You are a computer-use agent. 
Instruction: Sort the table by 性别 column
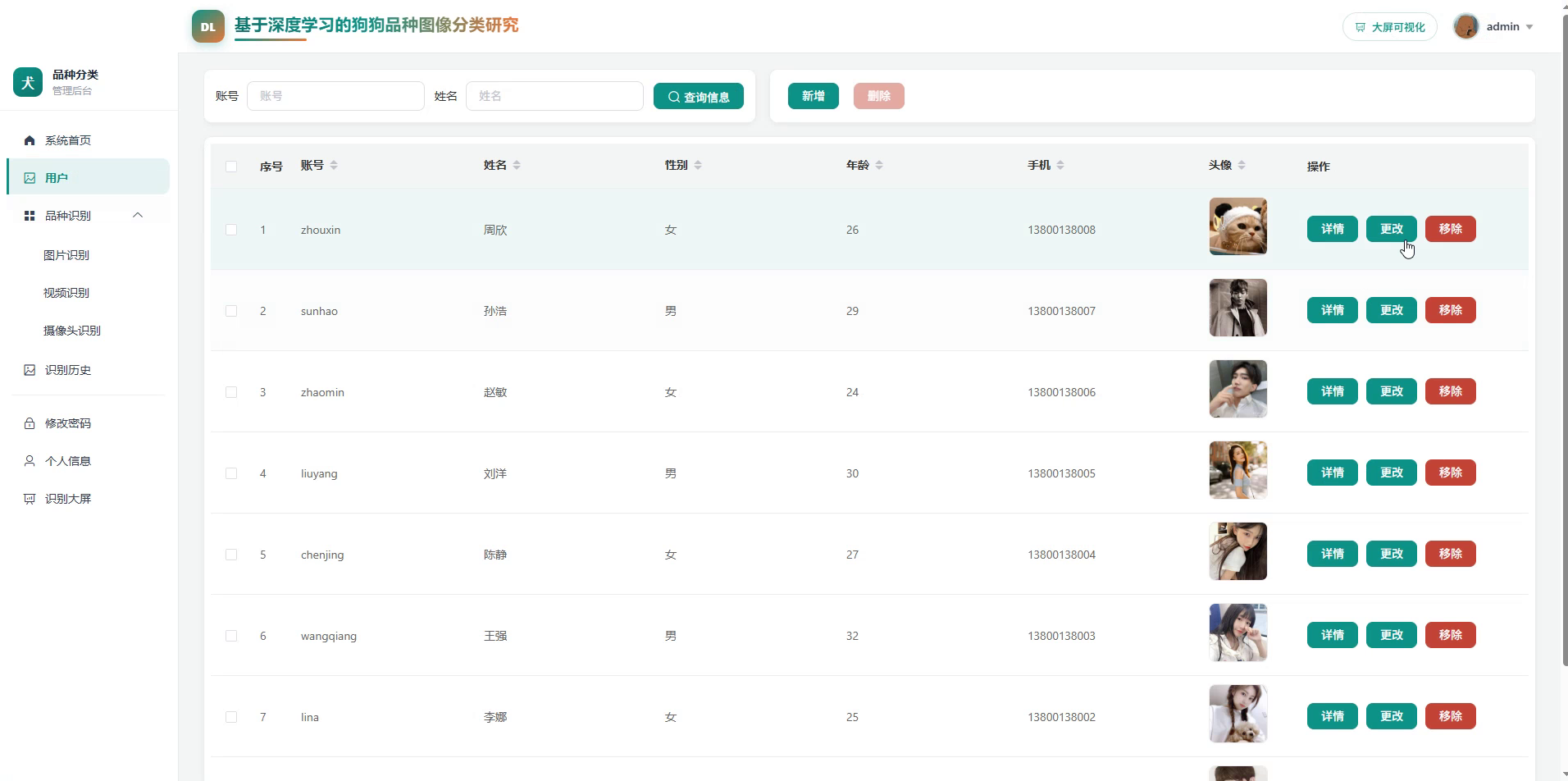698,165
